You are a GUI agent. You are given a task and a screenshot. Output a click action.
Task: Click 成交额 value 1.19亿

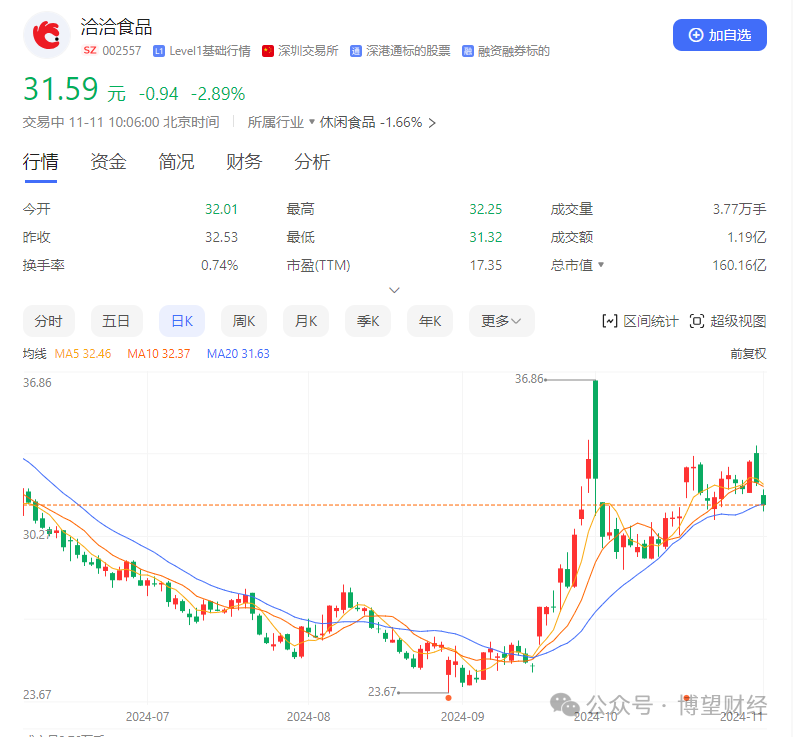746,237
